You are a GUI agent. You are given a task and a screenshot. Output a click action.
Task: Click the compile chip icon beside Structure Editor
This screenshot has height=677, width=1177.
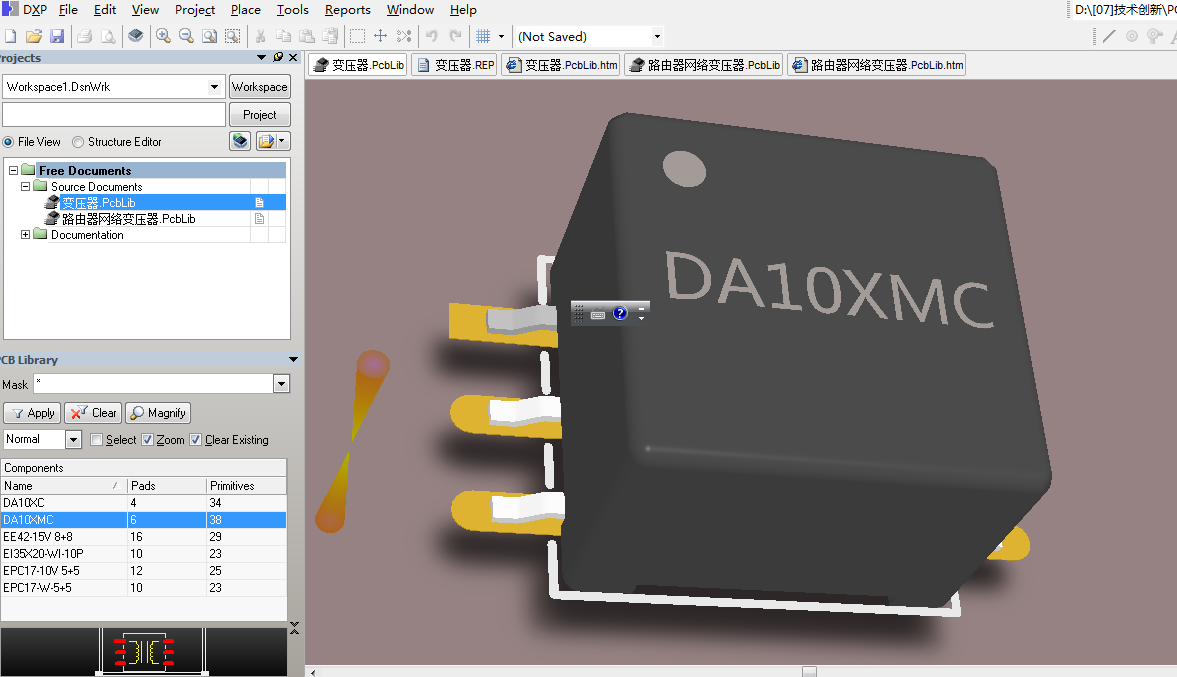click(240, 141)
